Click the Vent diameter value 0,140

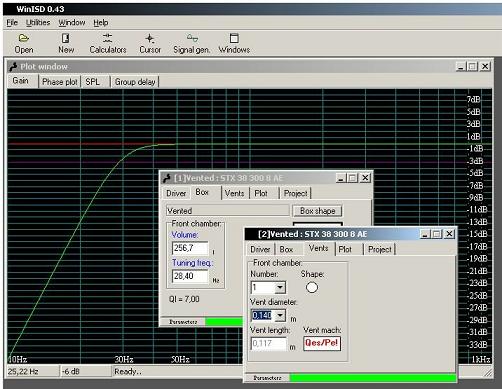(x=262, y=315)
